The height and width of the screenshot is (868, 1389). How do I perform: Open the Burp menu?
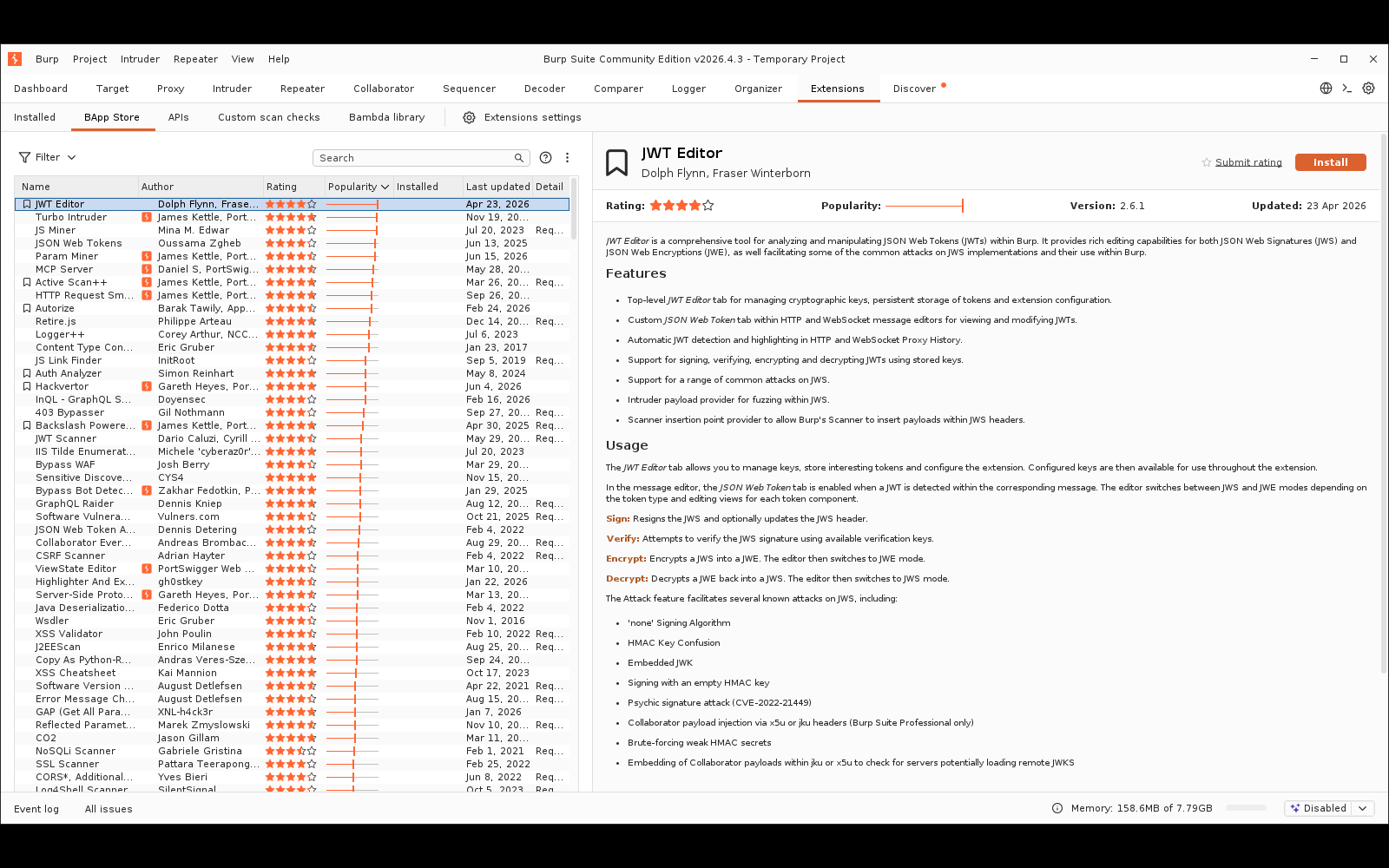click(x=47, y=59)
